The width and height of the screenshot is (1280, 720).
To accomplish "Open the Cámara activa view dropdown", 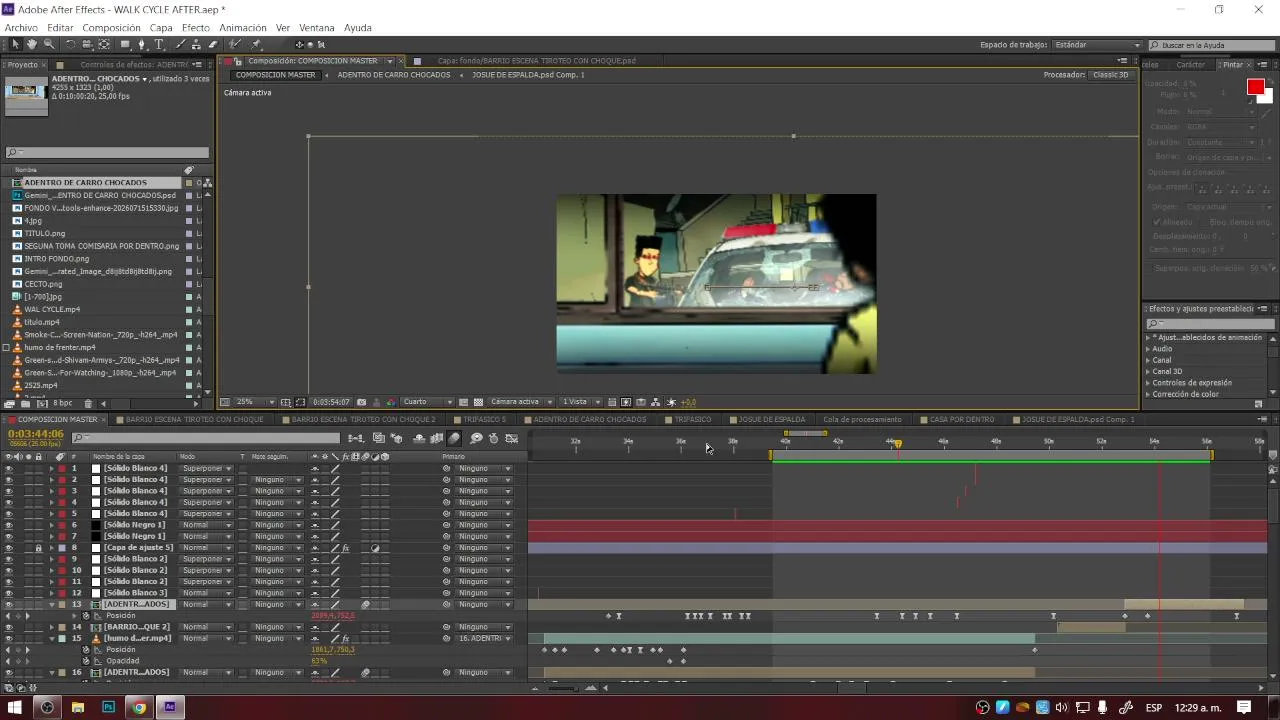I will pyautogui.click(x=520, y=402).
